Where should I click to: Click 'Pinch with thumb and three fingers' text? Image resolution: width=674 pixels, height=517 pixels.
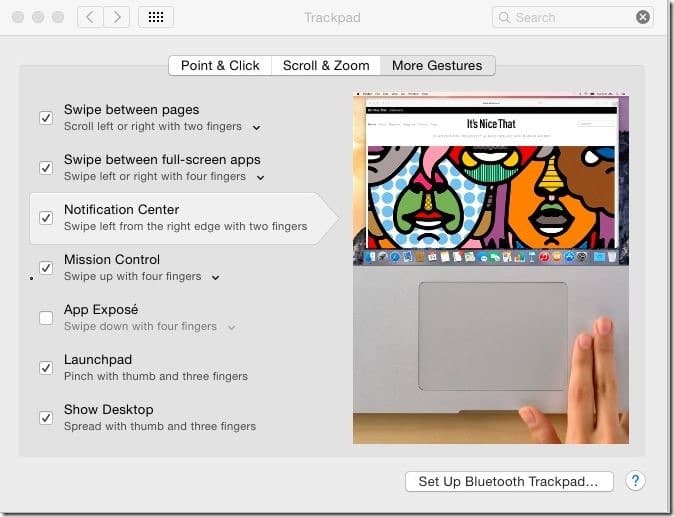156,376
